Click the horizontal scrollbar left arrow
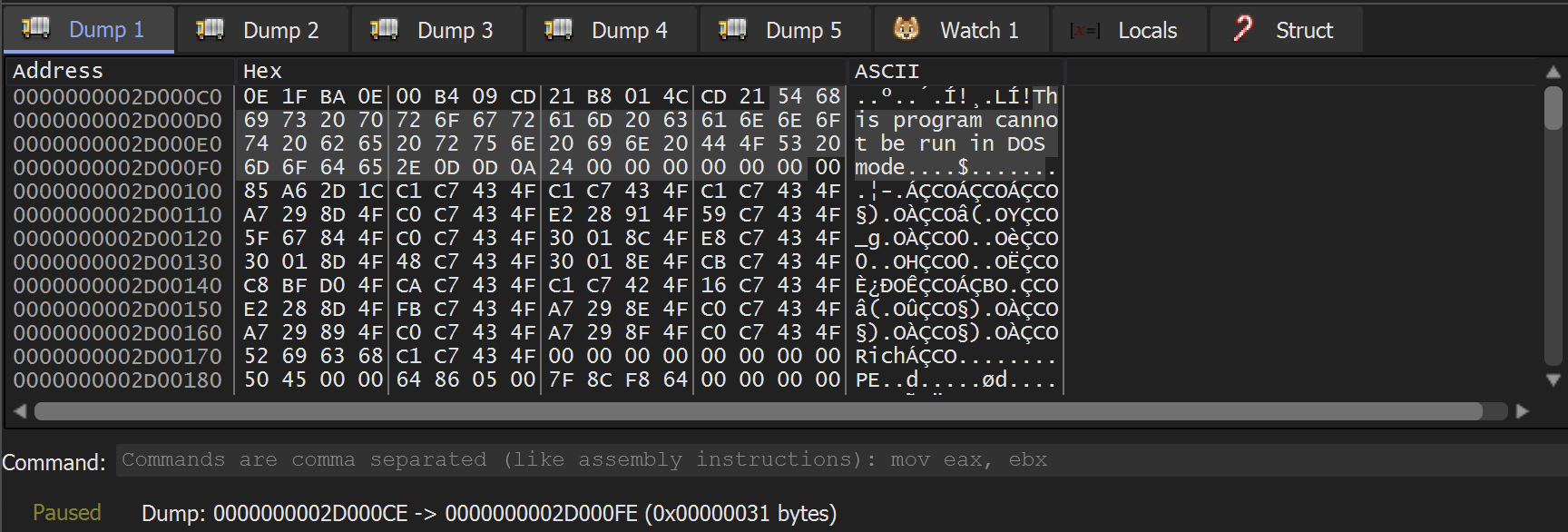 20,411
